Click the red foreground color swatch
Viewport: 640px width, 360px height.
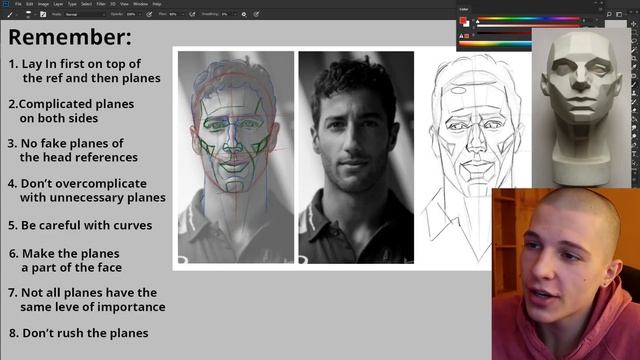pyautogui.click(x=463, y=20)
